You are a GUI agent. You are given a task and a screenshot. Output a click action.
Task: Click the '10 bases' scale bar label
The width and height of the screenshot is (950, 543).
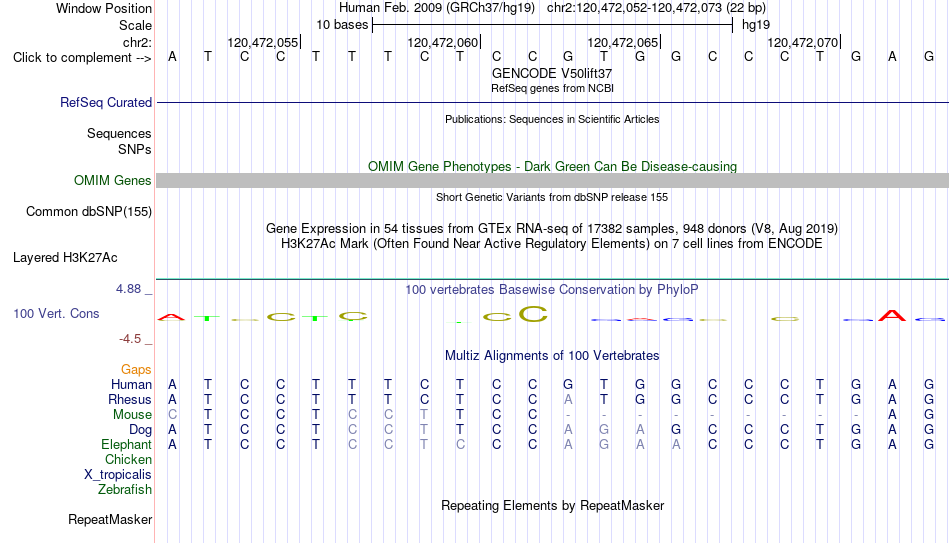tap(342, 25)
